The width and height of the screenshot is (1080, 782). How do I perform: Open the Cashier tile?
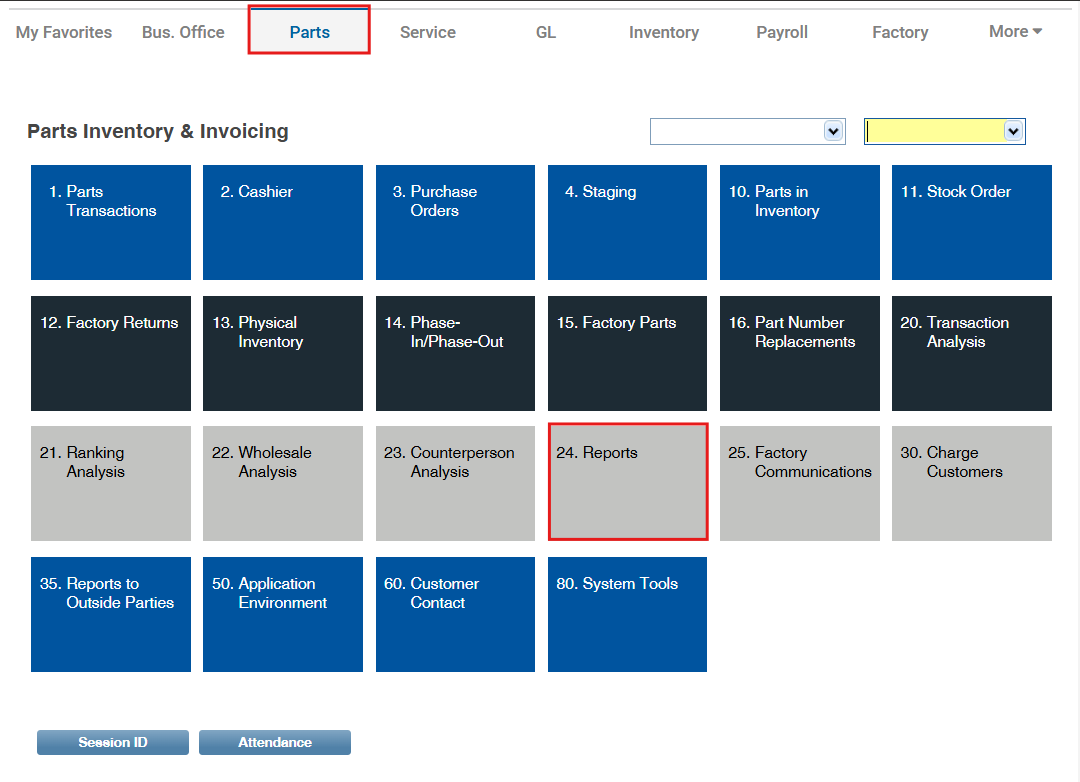click(x=282, y=223)
